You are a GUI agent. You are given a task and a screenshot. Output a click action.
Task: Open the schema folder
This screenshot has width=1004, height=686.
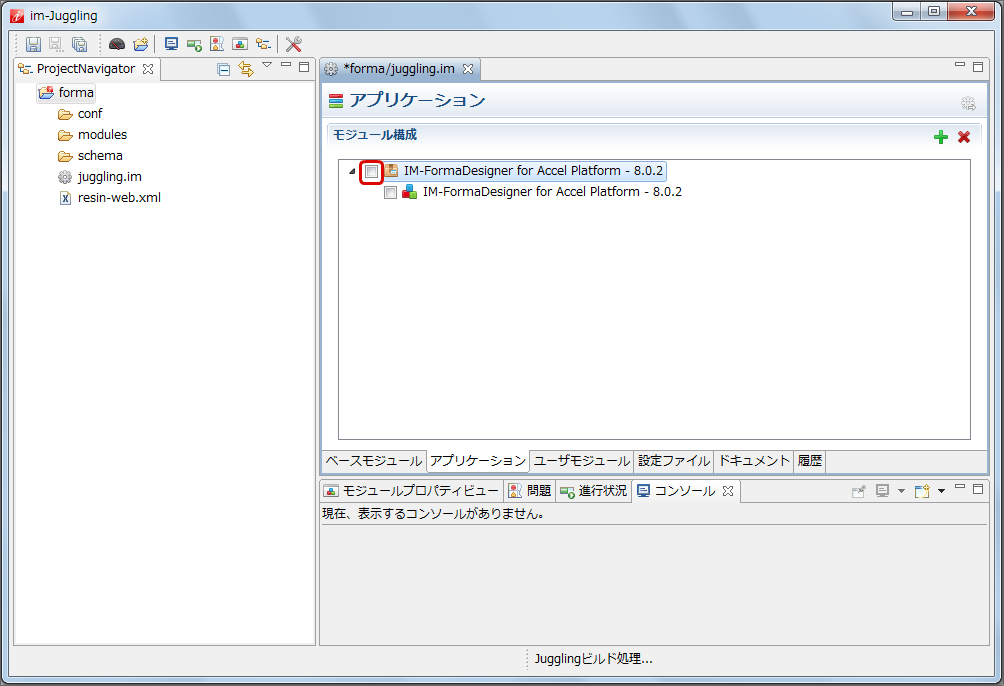tap(90, 156)
